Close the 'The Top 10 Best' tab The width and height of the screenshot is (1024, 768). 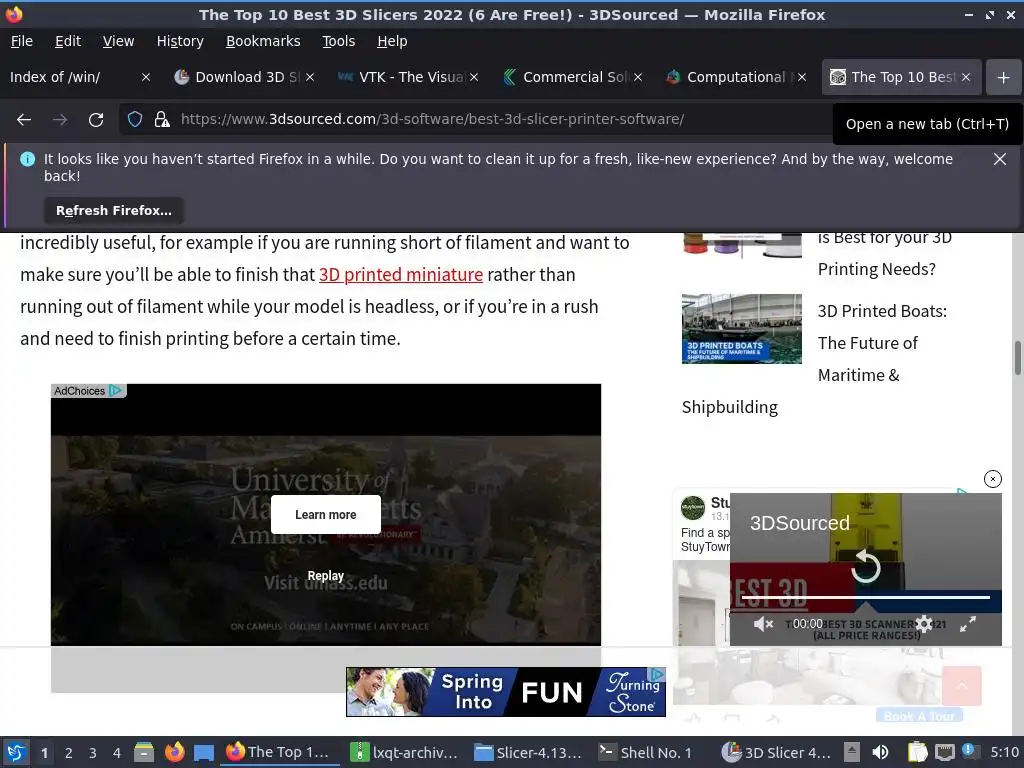(966, 77)
